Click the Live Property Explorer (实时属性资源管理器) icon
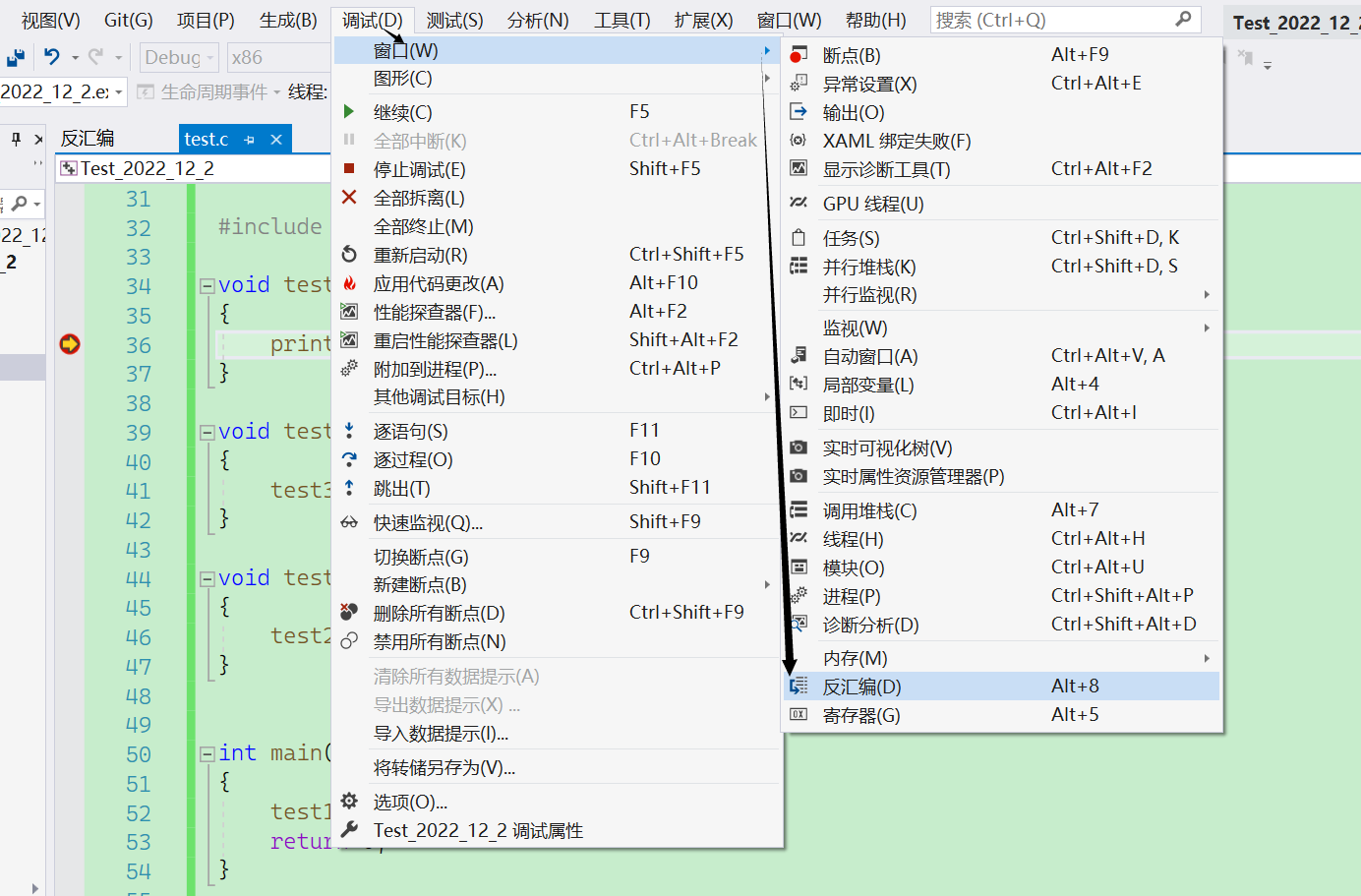Screen dimensions: 1361x896 799,476
